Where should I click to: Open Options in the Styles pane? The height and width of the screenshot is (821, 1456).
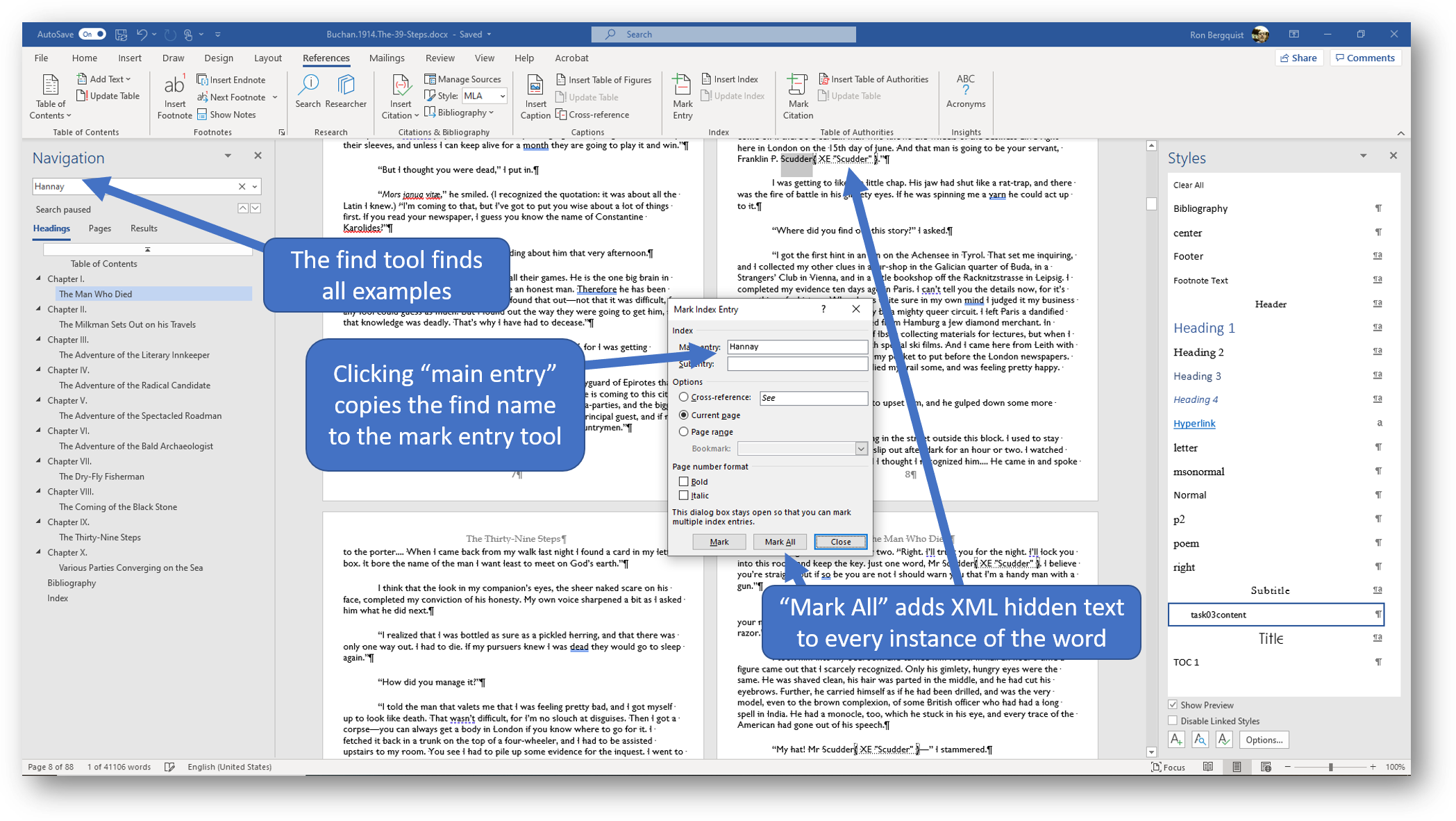click(1263, 739)
